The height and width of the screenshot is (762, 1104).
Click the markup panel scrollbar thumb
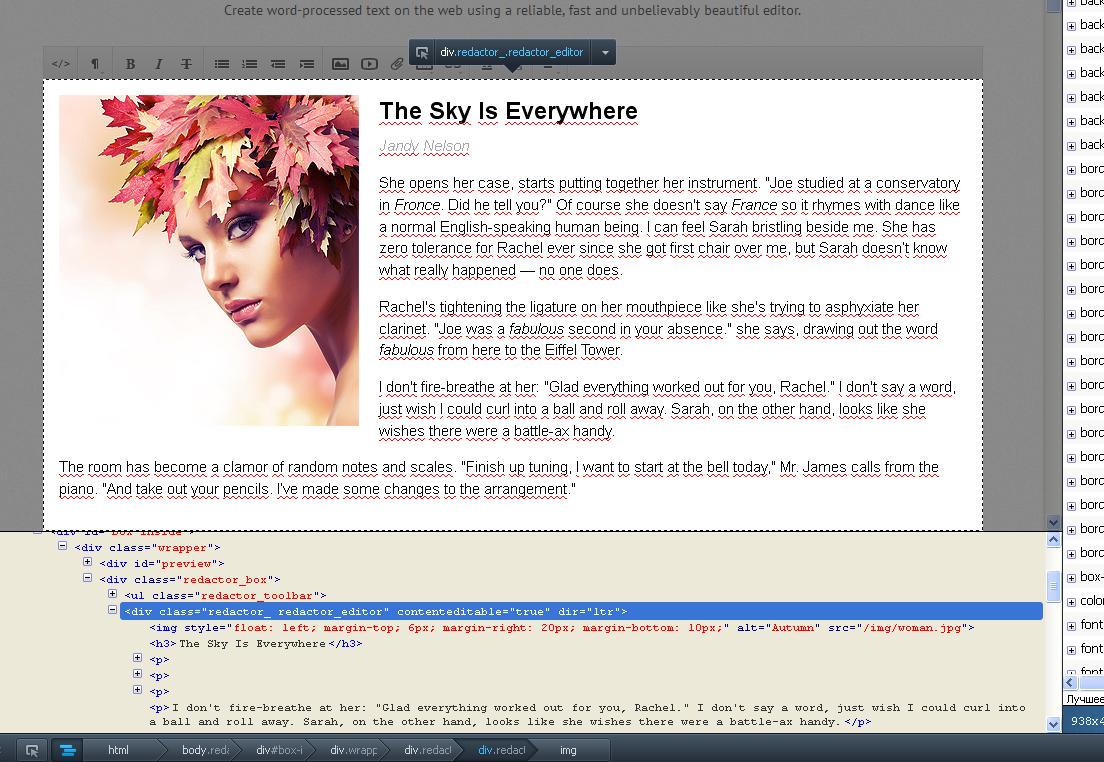(1054, 587)
